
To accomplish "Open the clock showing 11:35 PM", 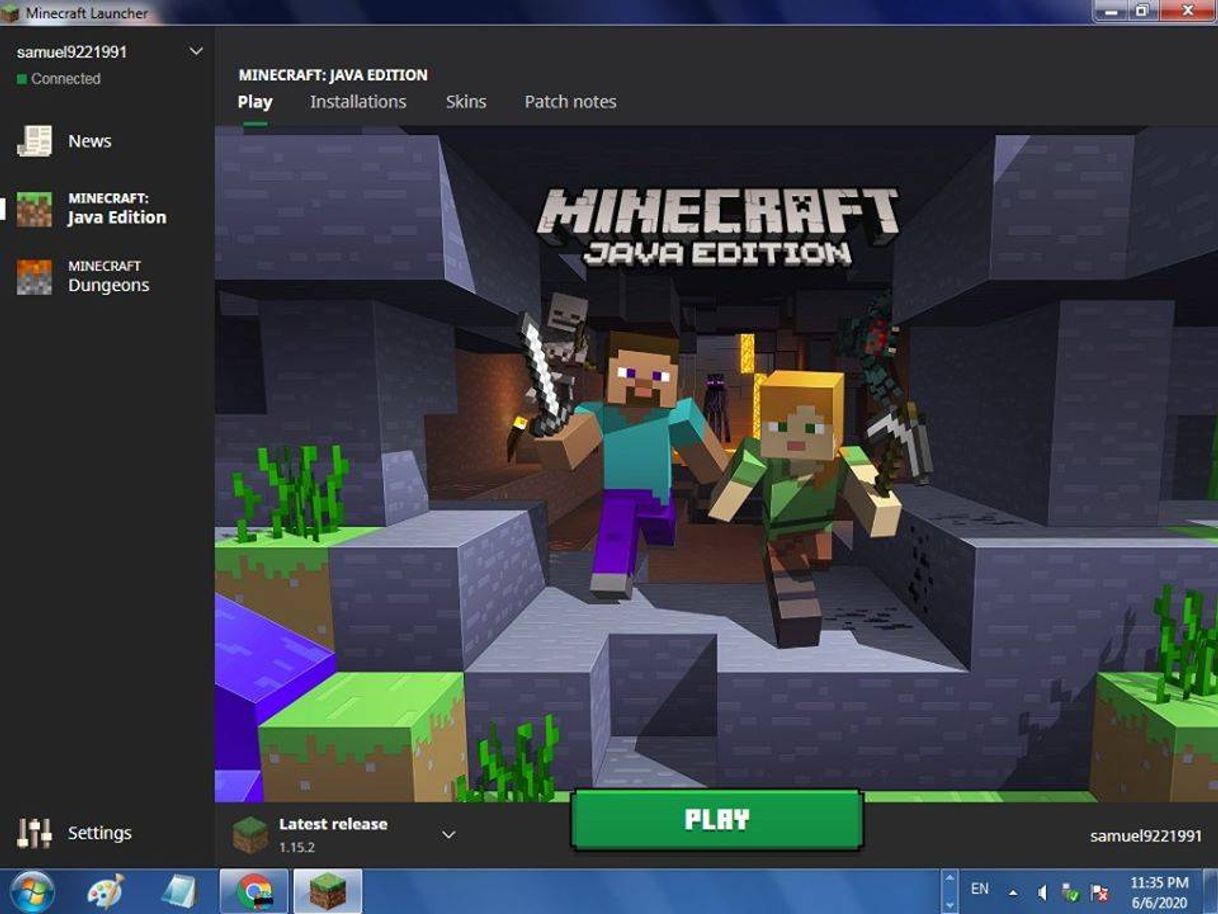I will (x=1159, y=891).
